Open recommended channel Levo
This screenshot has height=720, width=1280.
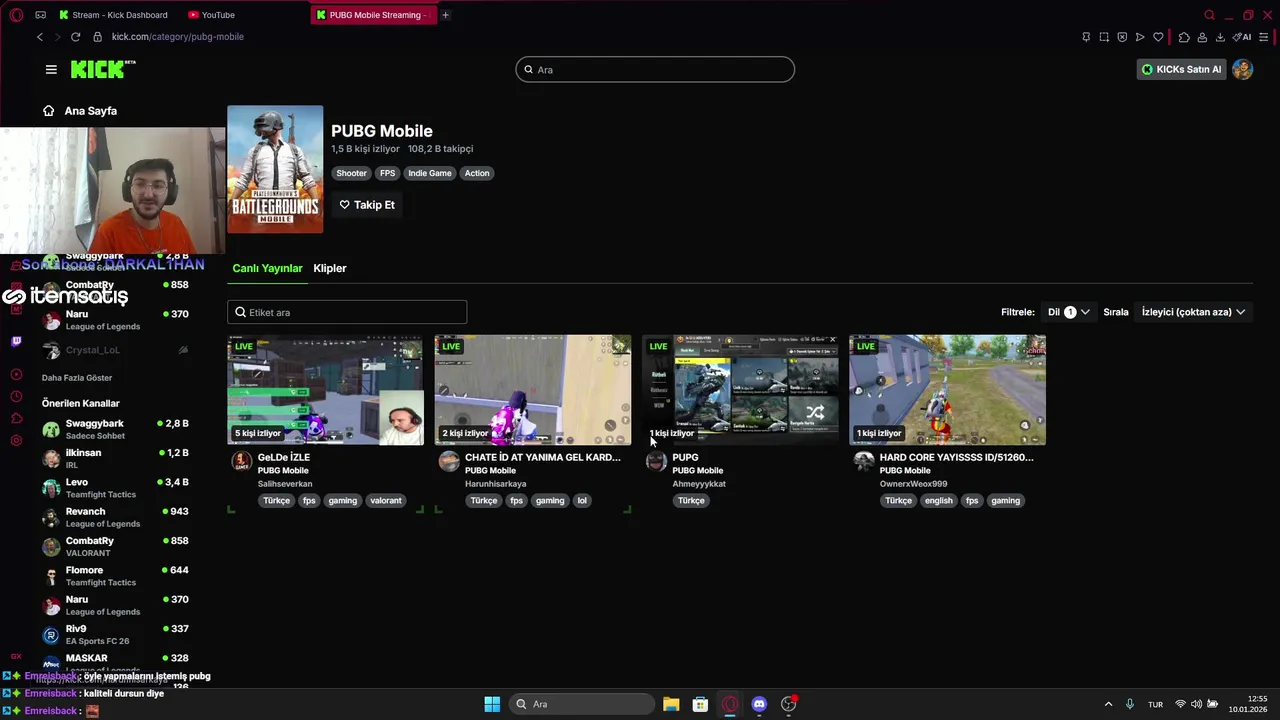115,488
